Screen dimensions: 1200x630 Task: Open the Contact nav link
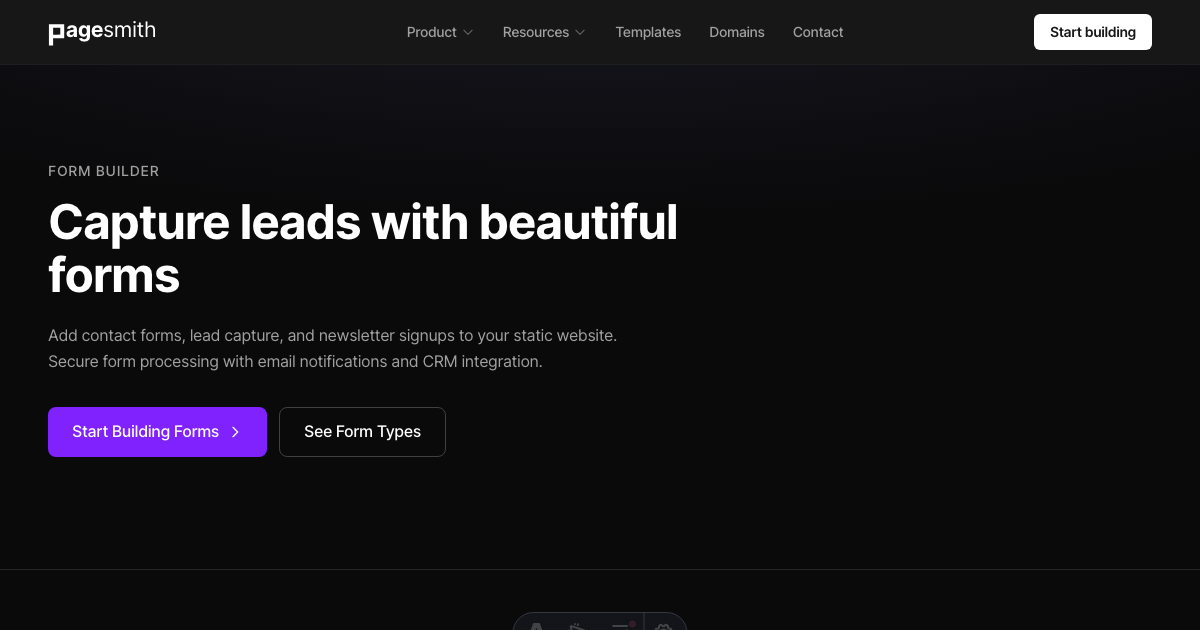(818, 32)
